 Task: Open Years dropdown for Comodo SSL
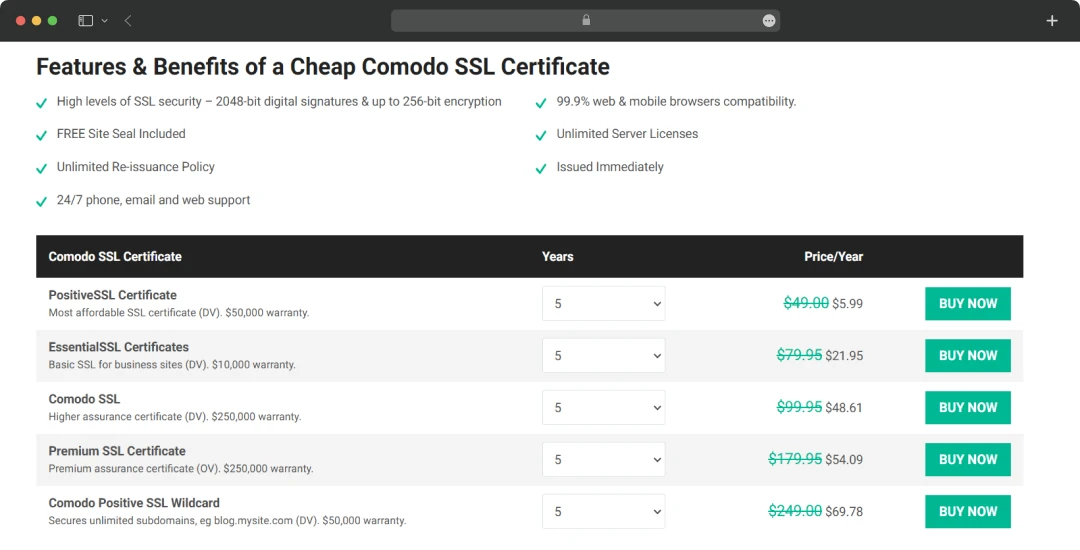click(603, 408)
